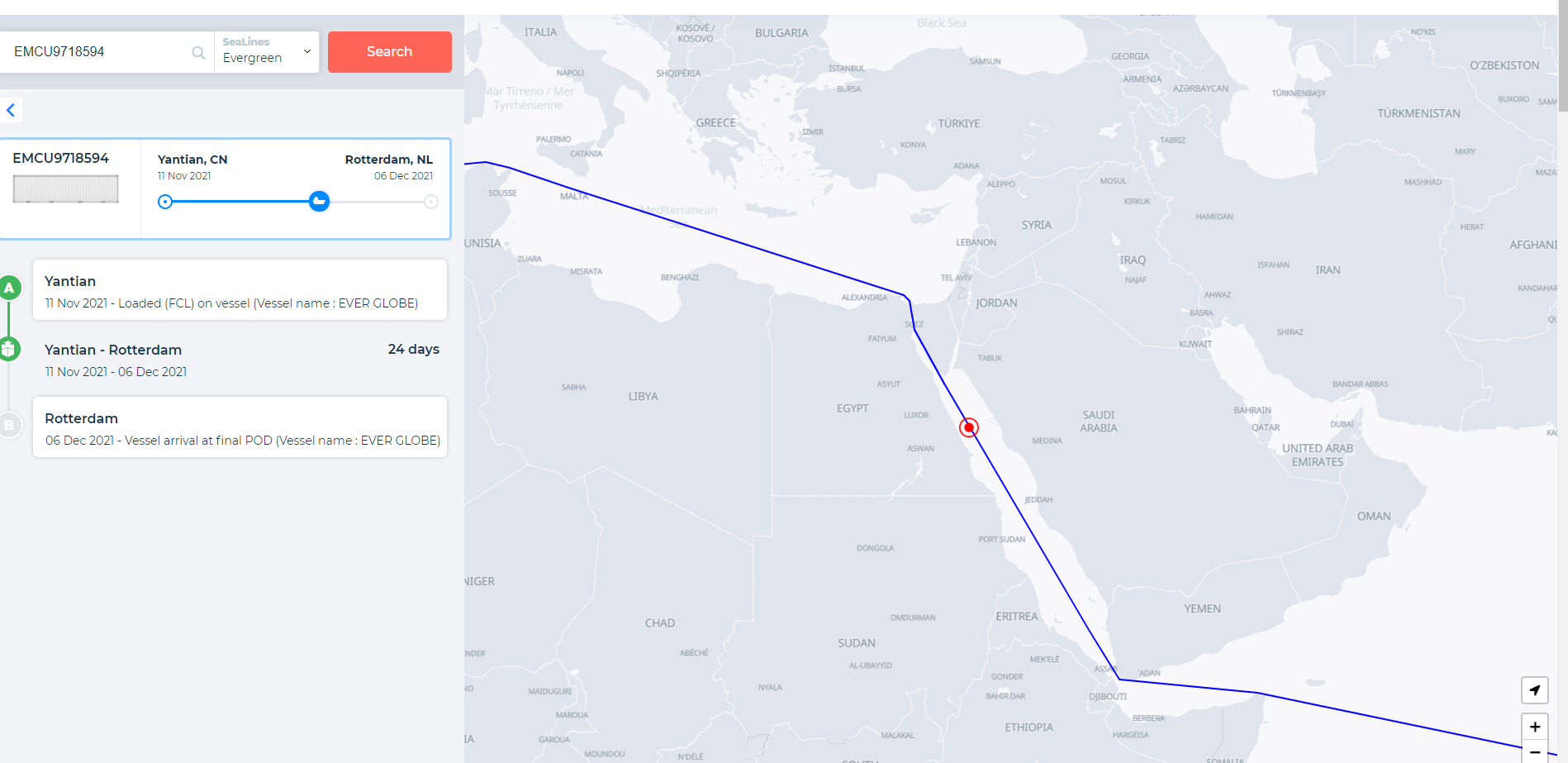Click the grey B destination marker
Image resolution: width=1568 pixels, height=763 pixels.
pyautogui.click(x=9, y=425)
